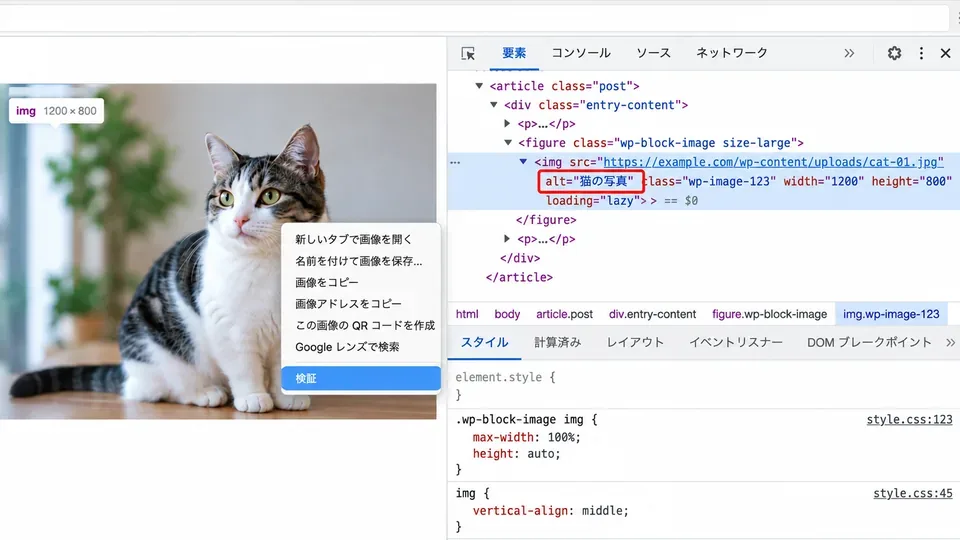Viewport: 960px width, 540px height.
Task: Select the class="wp-image-123" attribute
Action: pyautogui.click(x=710, y=181)
